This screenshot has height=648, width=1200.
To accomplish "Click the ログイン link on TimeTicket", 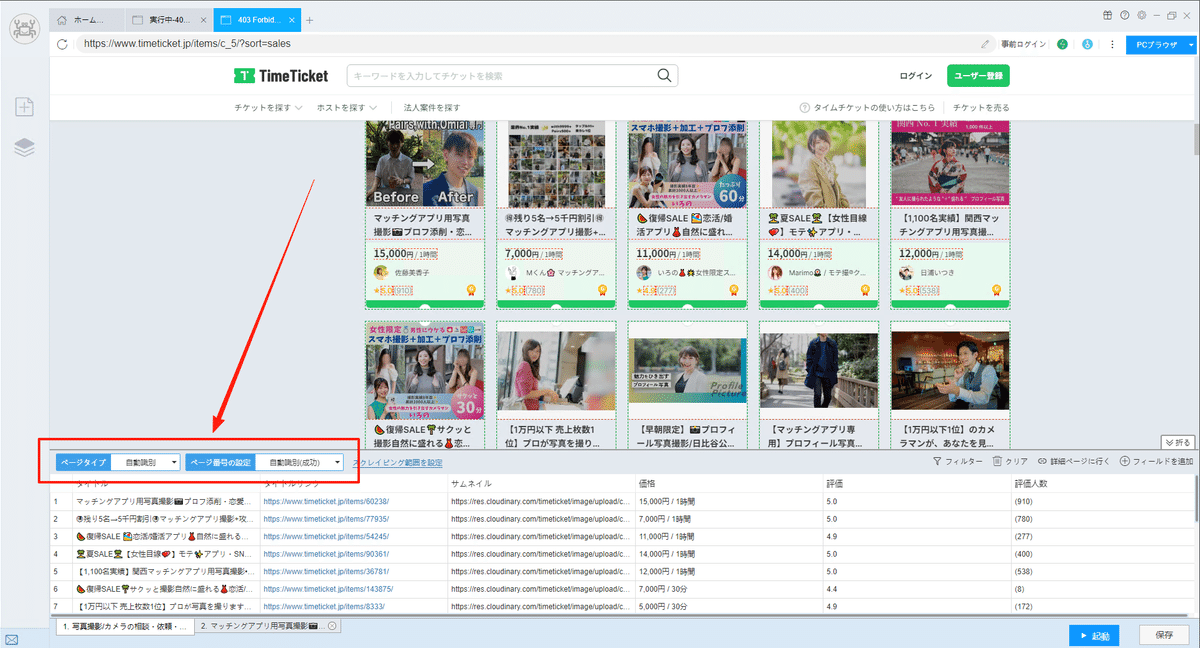I will click(916, 76).
